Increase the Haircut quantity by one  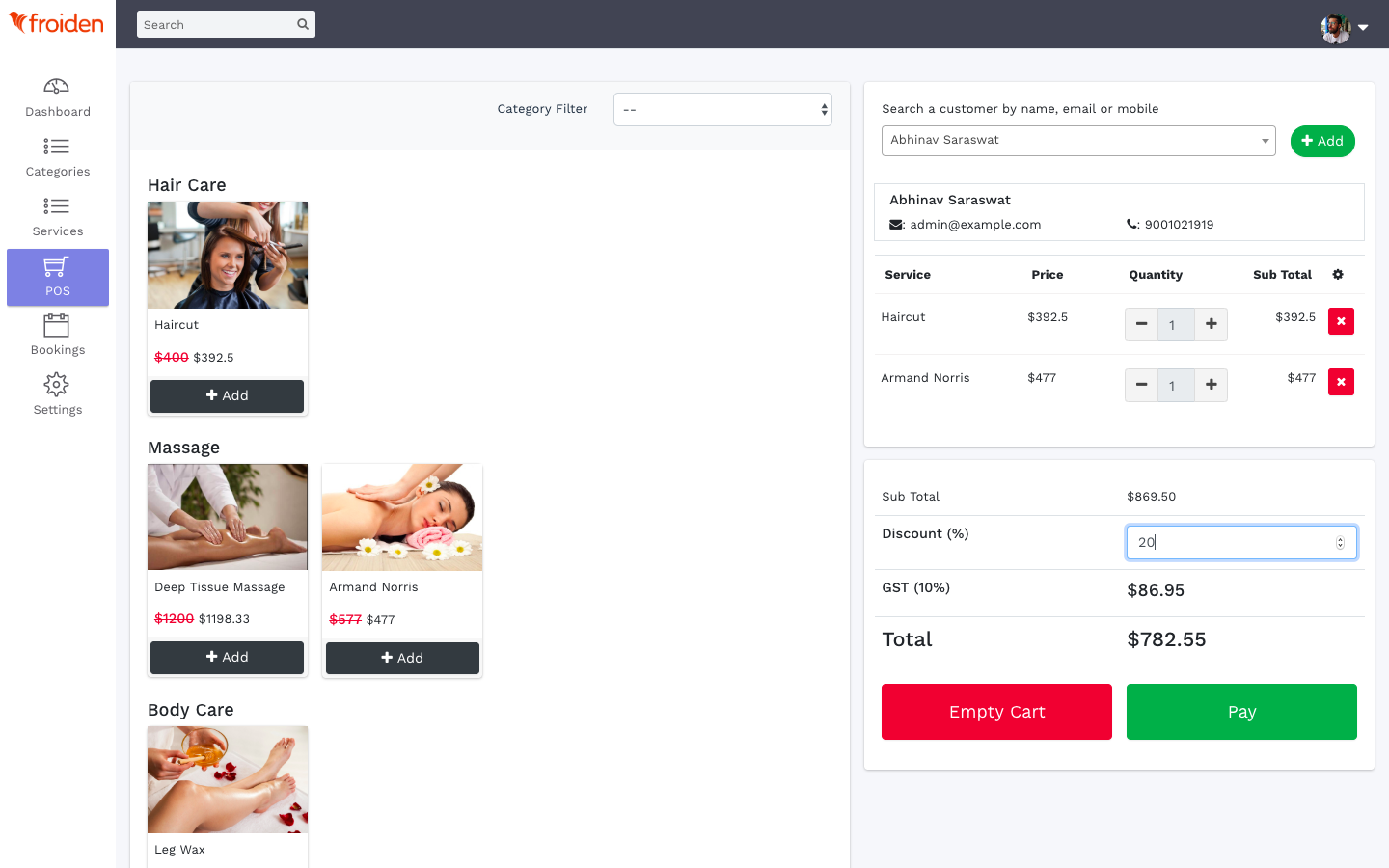click(x=1211, y=324)
